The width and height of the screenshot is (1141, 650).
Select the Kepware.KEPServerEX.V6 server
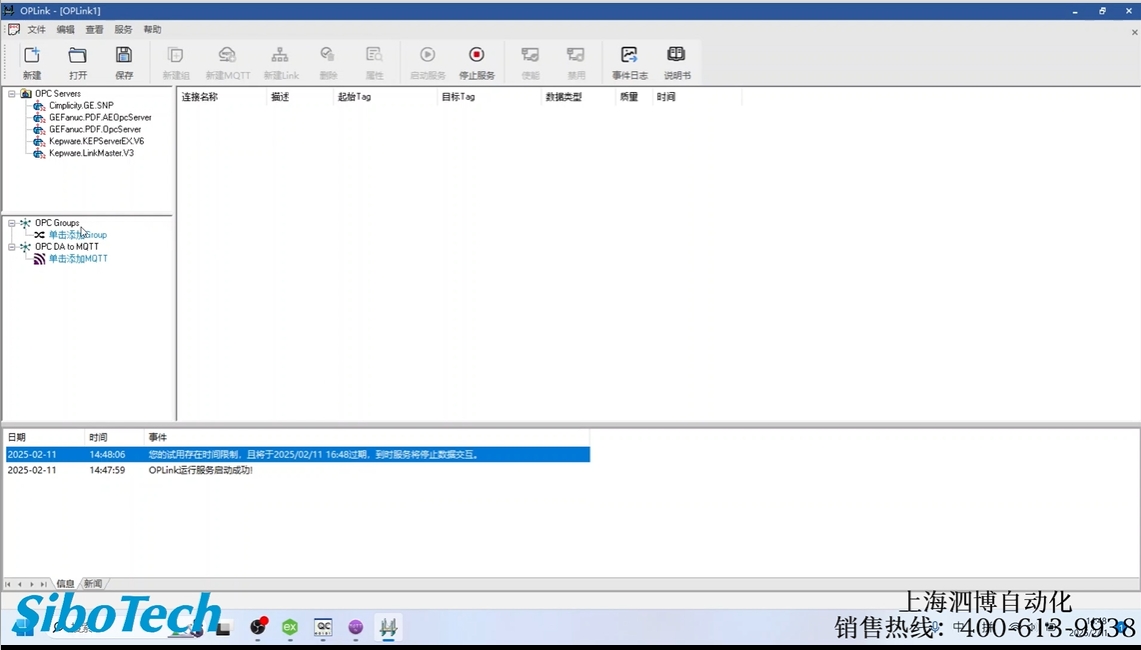pyautogui.click(x=96, y=142)
